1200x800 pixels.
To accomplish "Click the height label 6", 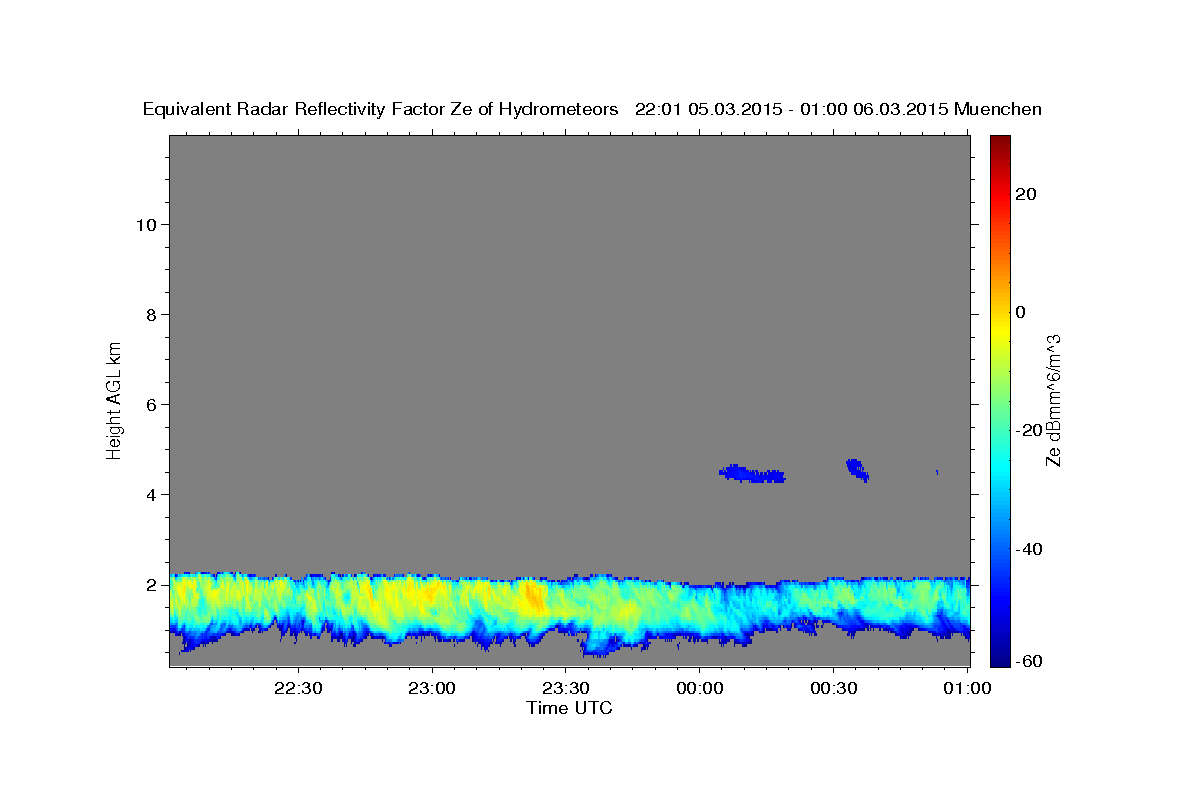I will click(x=150, y=404).
